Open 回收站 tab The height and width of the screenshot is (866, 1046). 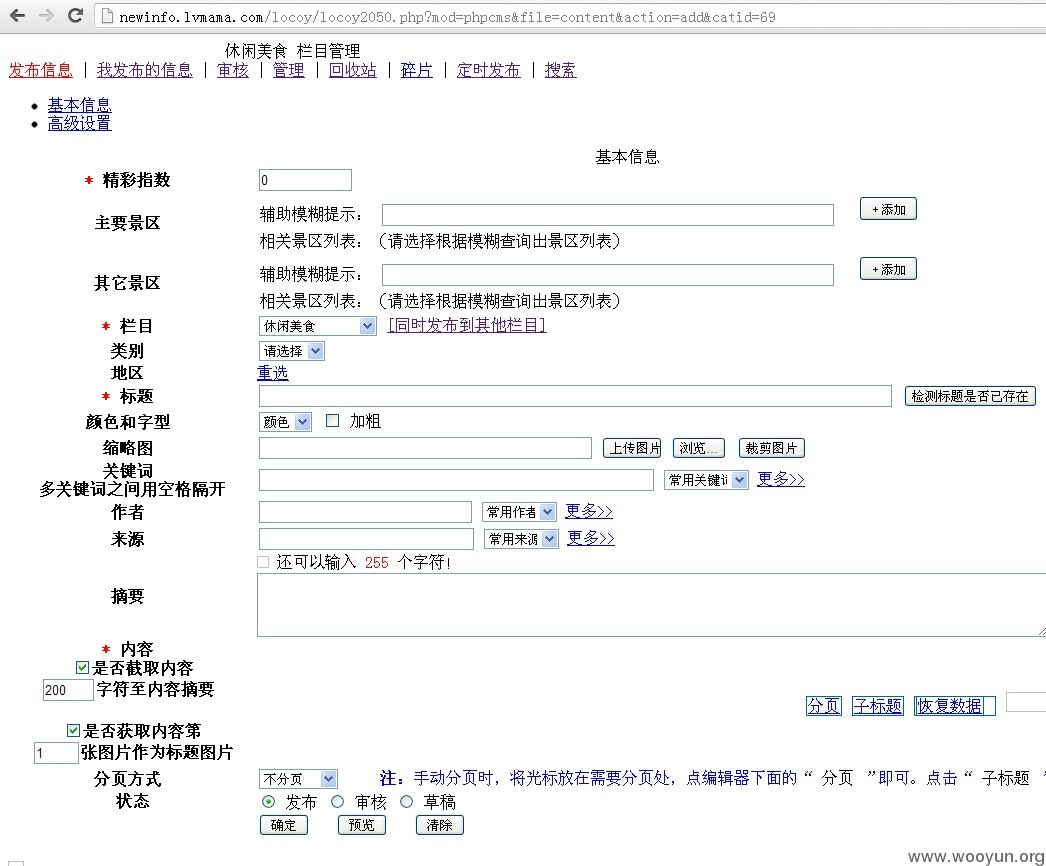pos(353,70)
